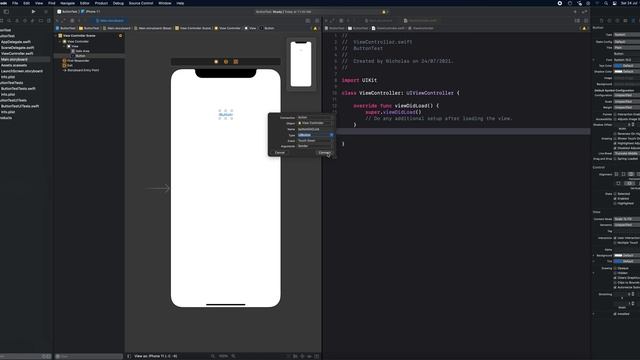Toggle Multiple Touch checkbox in inspector

tap(615, 243)
